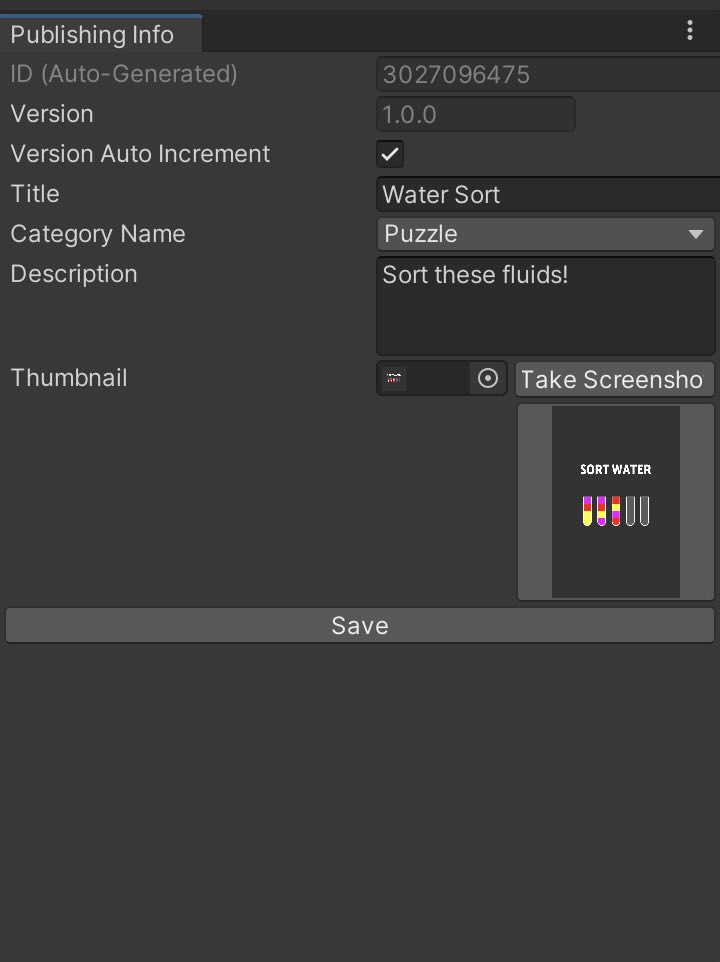Viewport: 720px width, 962px height.
Task: Toggle the Version Auto Increment checkbox
Action: coord(390,154)
